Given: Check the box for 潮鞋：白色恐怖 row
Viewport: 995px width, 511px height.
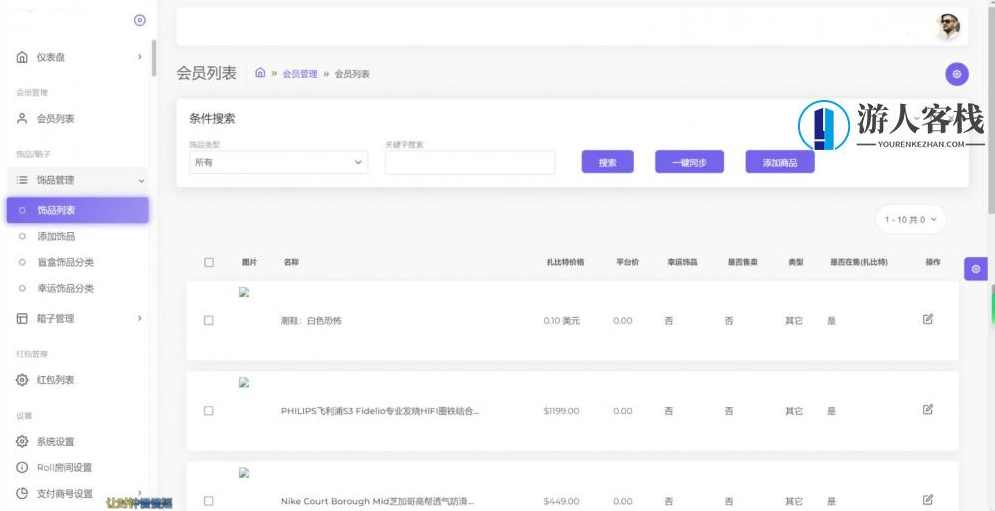Looking at the screenshot, I should (209, 321).
